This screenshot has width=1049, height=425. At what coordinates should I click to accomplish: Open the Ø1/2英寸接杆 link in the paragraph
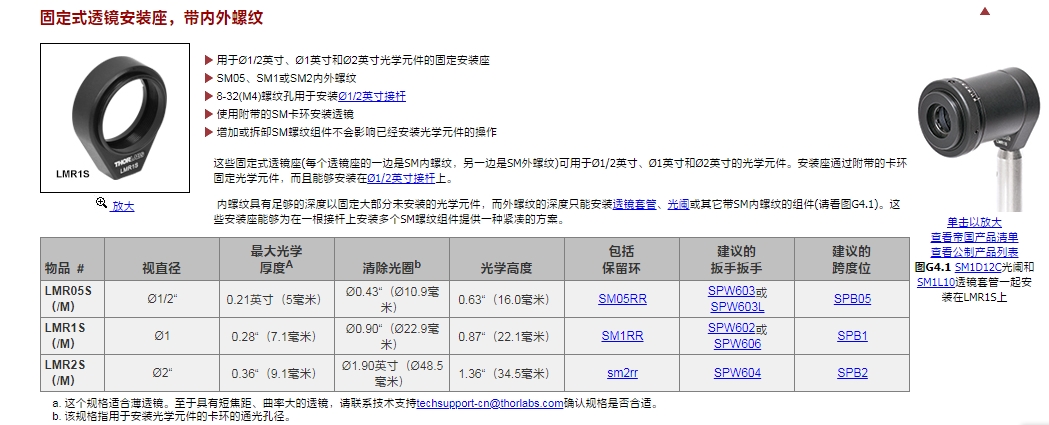(401, 178)
